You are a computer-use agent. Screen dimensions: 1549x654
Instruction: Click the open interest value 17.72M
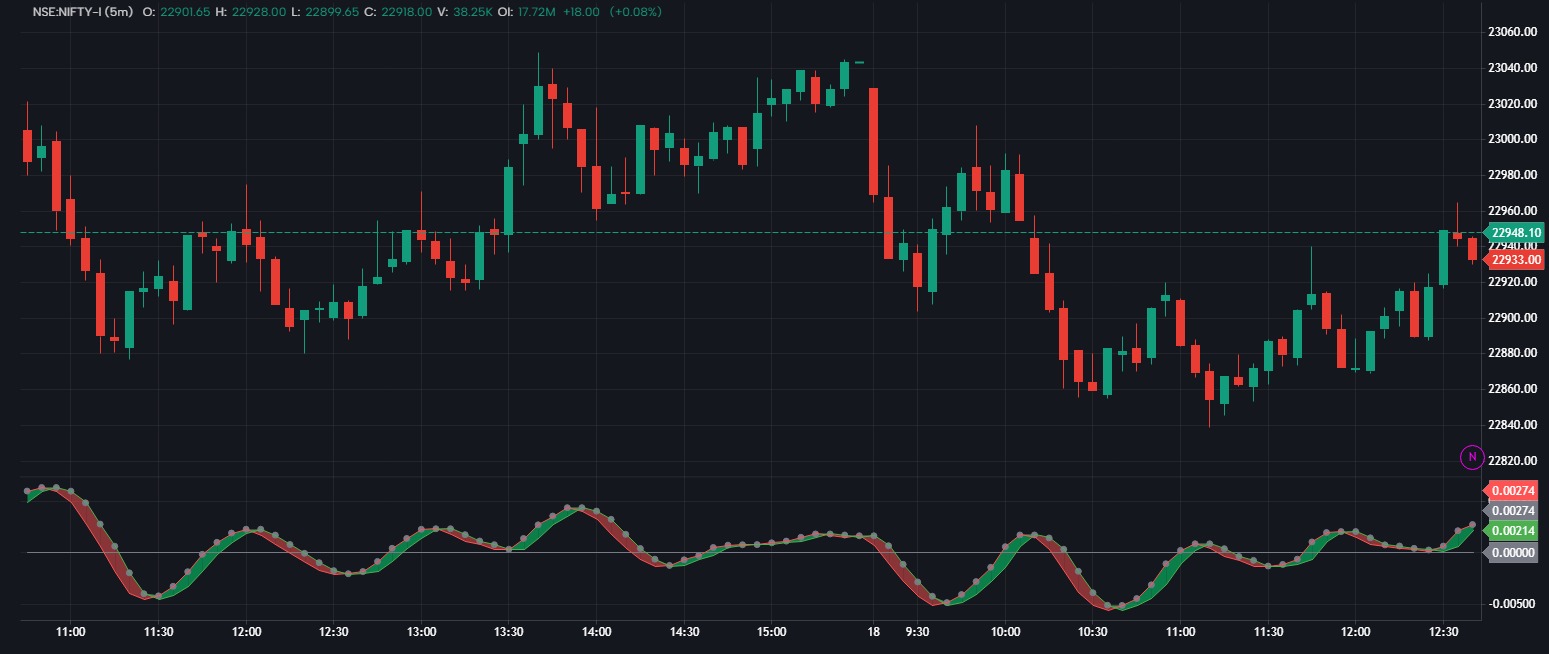537,13
